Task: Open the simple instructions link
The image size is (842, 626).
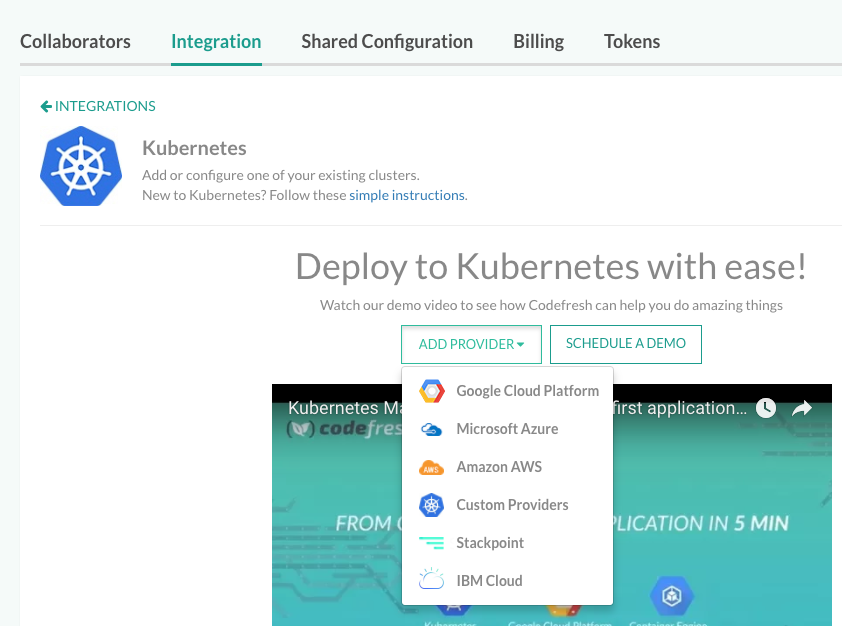Action: [407, 195]
